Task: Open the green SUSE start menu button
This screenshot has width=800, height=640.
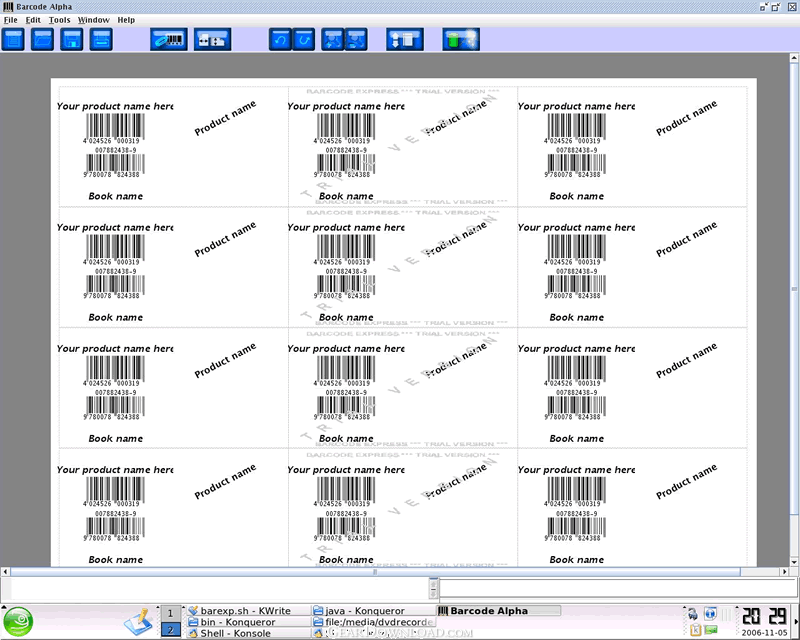Action: click(x=18, y=622)
